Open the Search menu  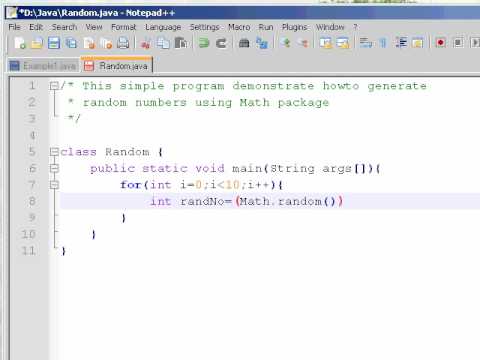coord(64,27)
